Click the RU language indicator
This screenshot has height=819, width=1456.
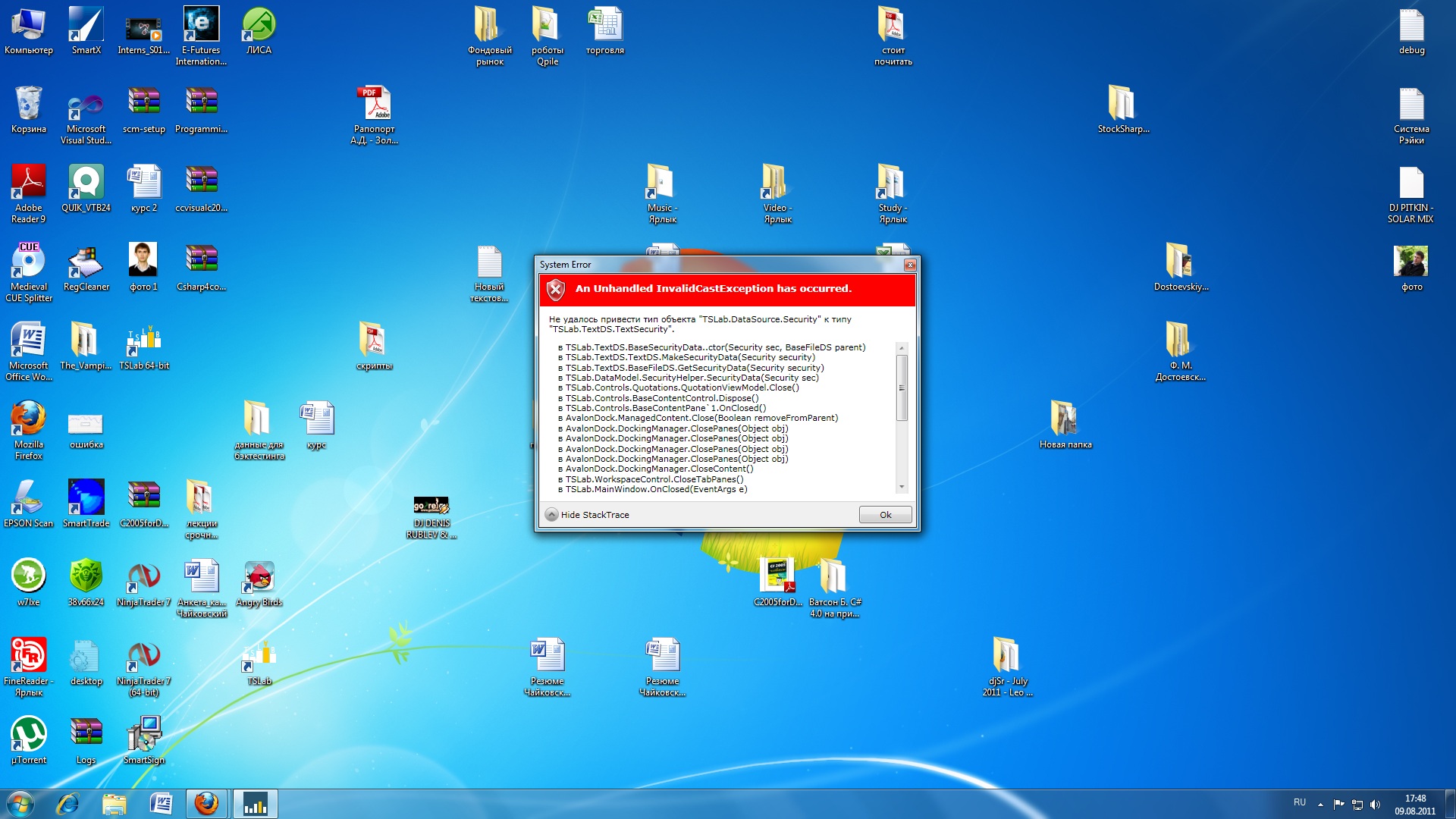tap(1299, 802)
